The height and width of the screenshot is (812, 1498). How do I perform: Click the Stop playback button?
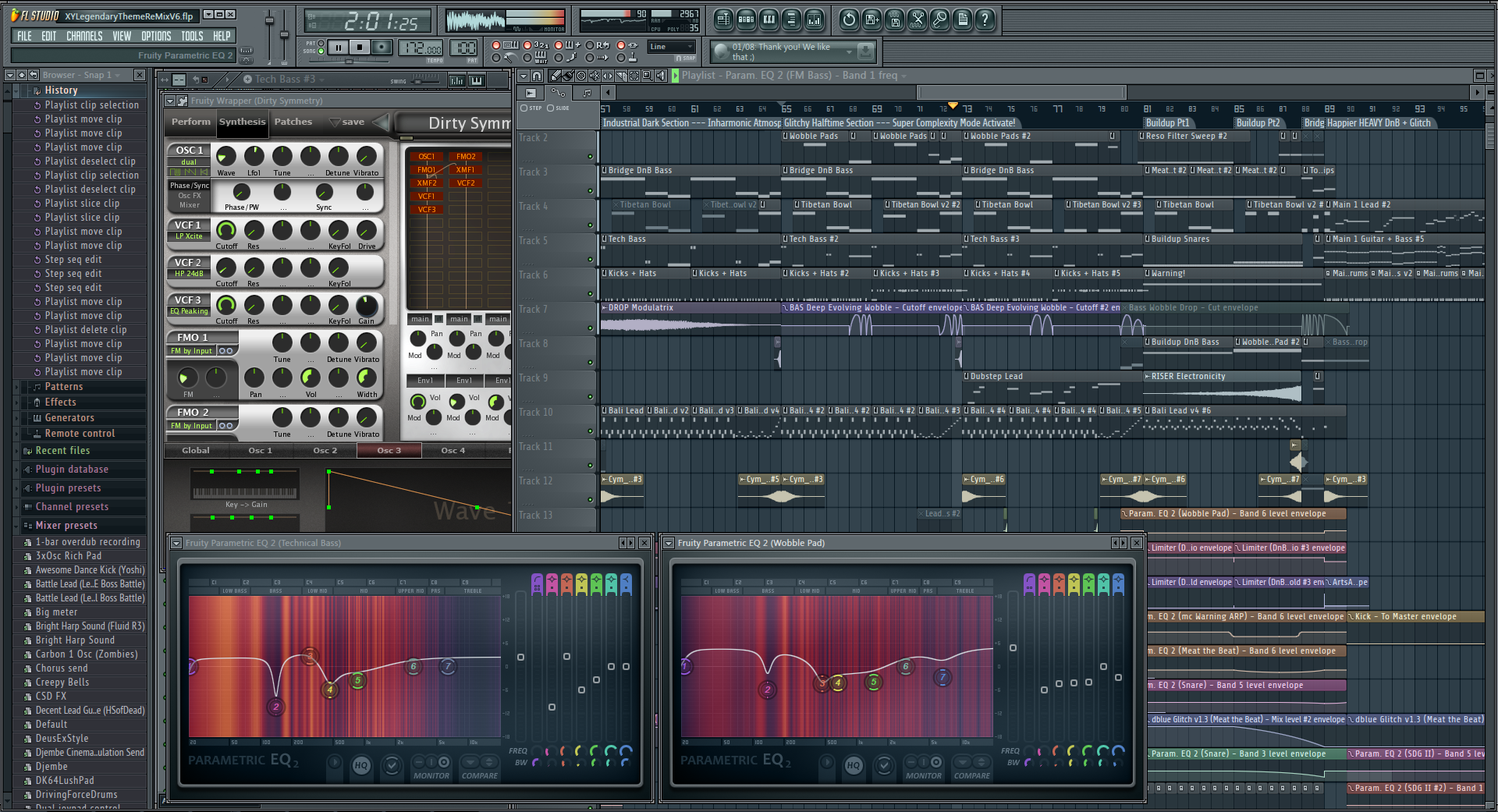(360, 48)
